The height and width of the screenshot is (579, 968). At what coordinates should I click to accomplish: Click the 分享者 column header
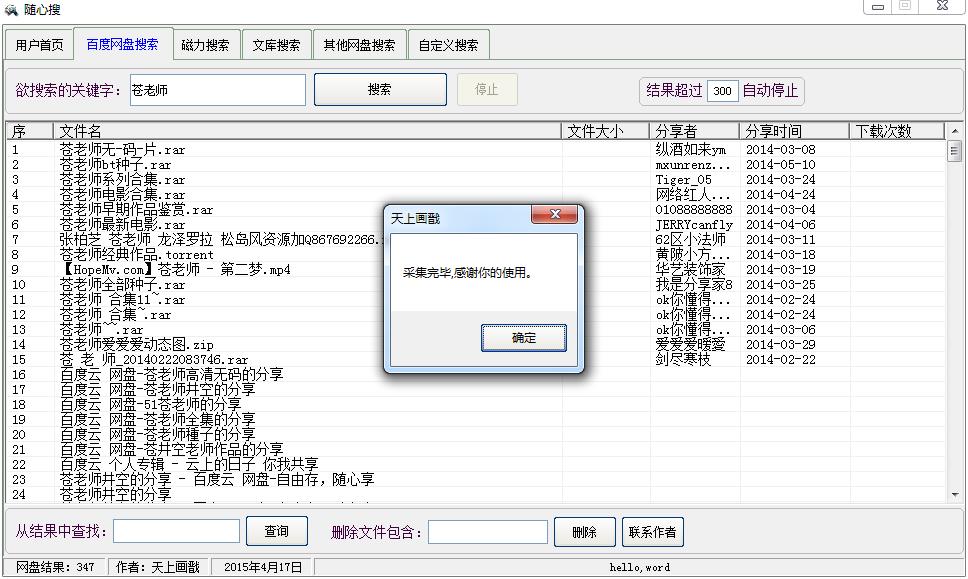tap(694, 131)
